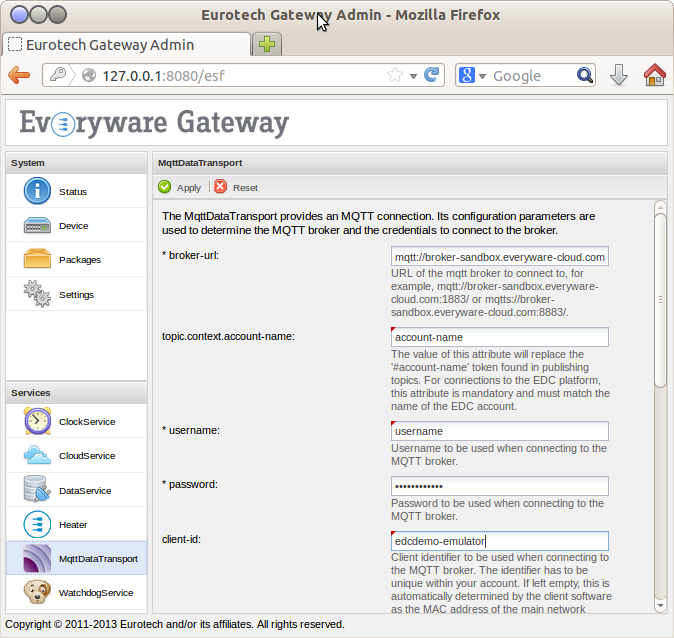Open a new tab with plus button
The image size is (674, 638).
click(267, 44)
